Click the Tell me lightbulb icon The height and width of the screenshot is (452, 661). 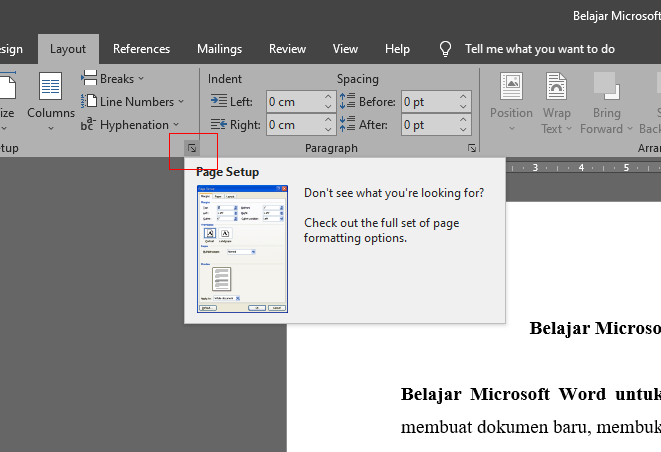pyautogui.click(x=445, y=49)
